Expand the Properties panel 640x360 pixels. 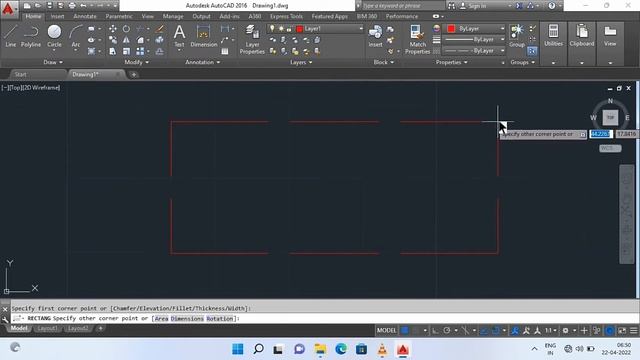(451, 62)
